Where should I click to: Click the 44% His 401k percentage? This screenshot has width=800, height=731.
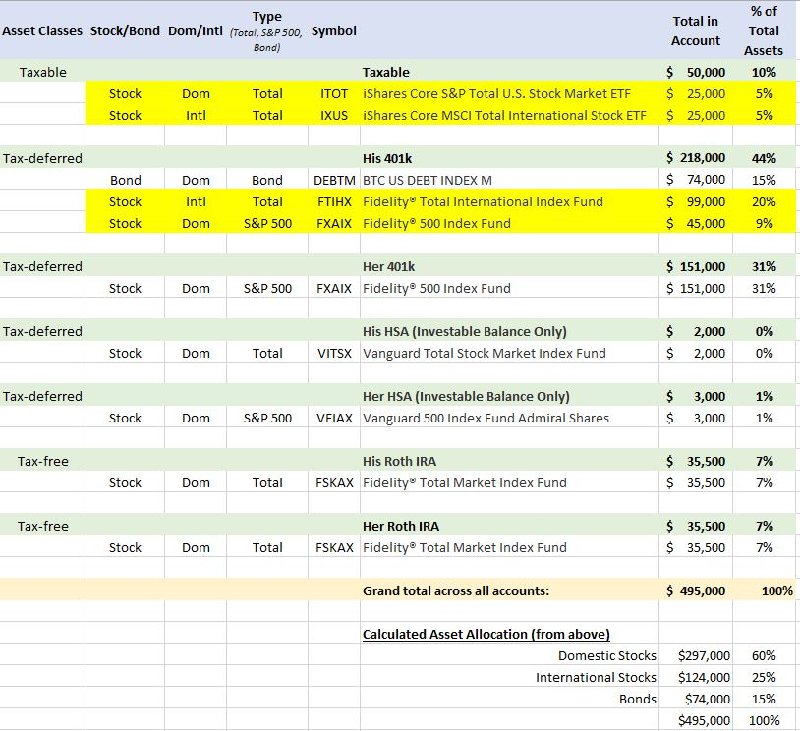point(764,158)
